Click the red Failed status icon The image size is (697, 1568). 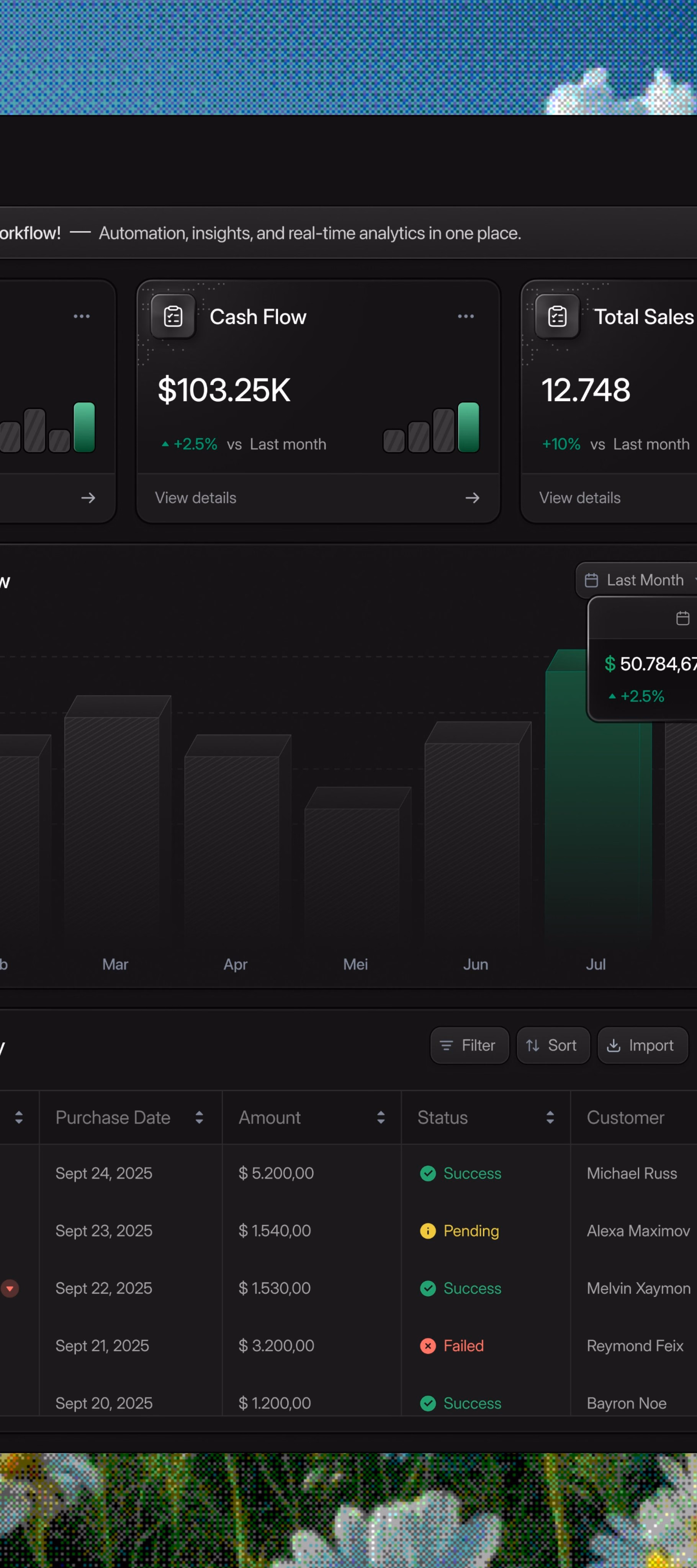click(x=428, y=1346)
